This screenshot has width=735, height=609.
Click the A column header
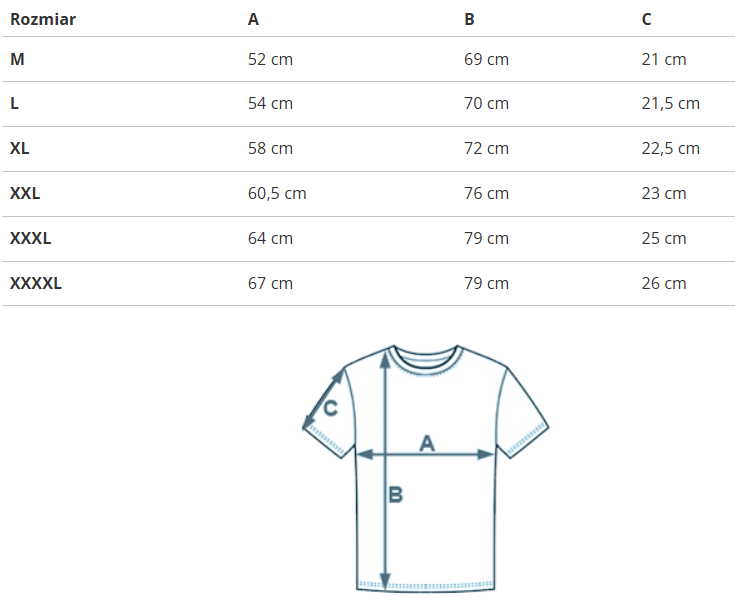pos(253,19)
